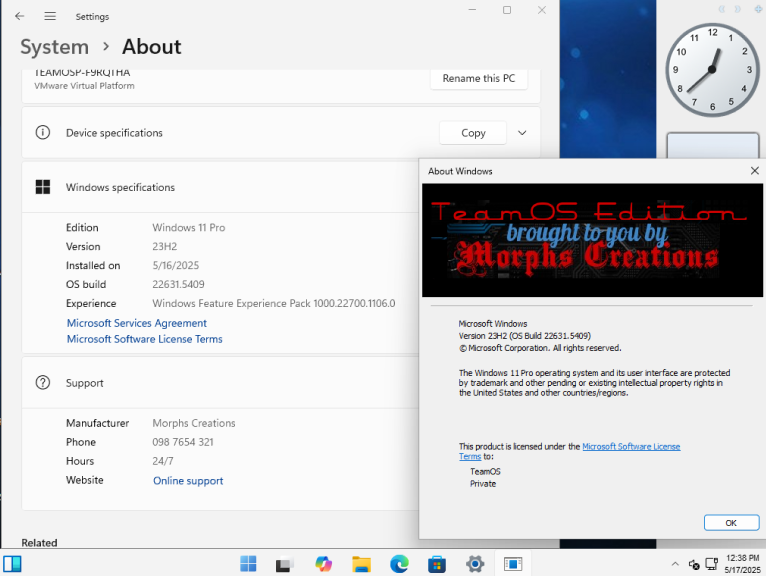
Task: Click the Version 23H2 line in dialog
Action: coord(525,336)
